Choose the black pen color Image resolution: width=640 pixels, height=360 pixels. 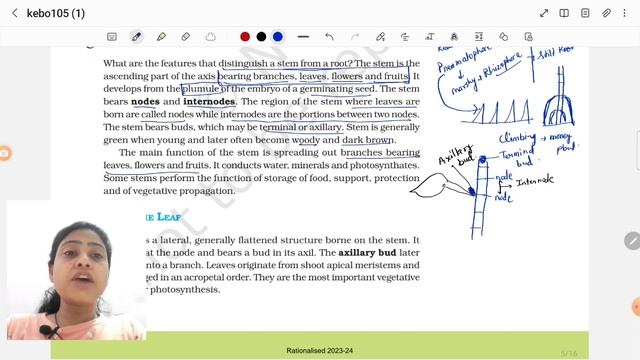coord(261,37)
